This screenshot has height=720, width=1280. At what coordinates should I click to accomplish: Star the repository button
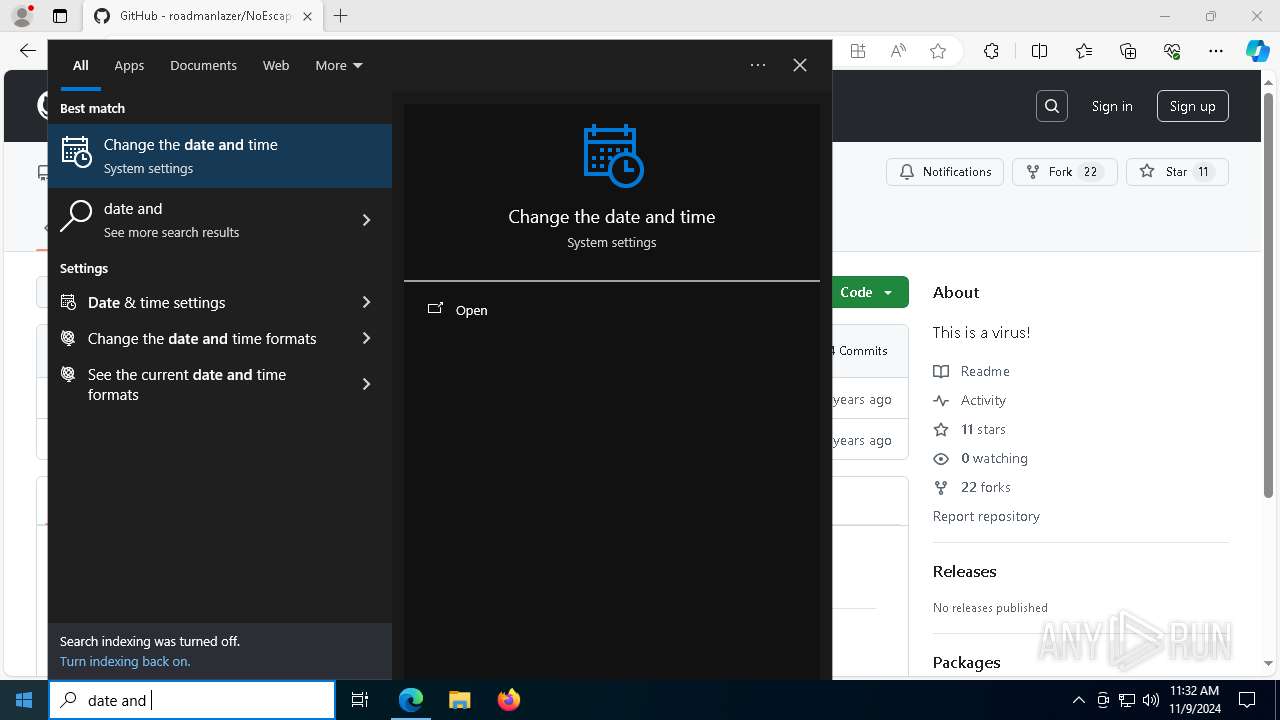pos(1177,172)
